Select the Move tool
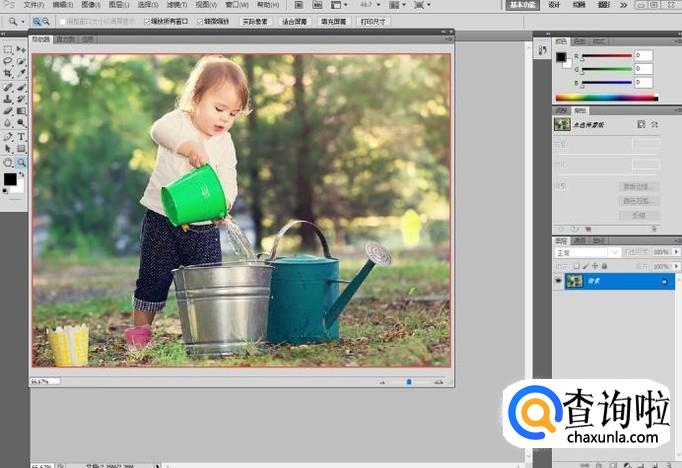This screenshot has height=468, width=682. pos(21,49)
